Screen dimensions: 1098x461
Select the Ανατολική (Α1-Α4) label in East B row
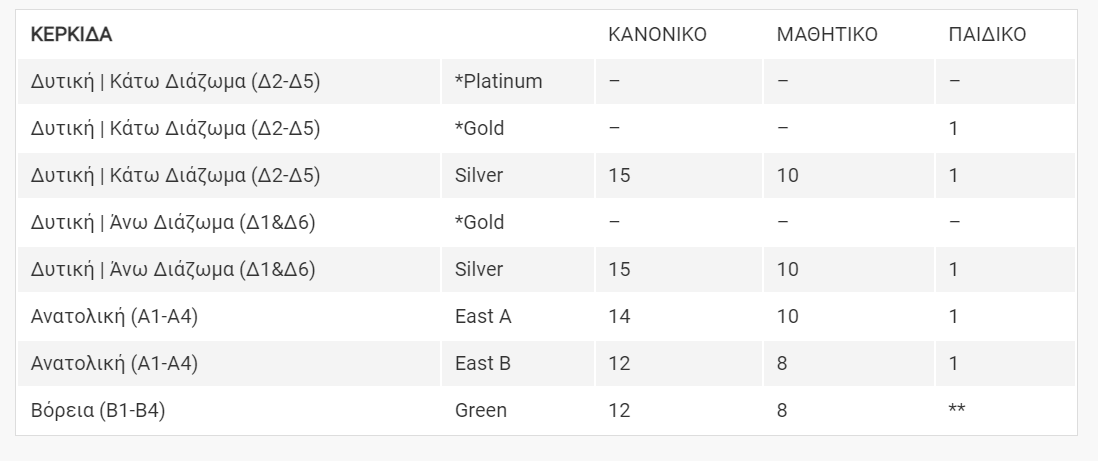(x=114, y=364)
